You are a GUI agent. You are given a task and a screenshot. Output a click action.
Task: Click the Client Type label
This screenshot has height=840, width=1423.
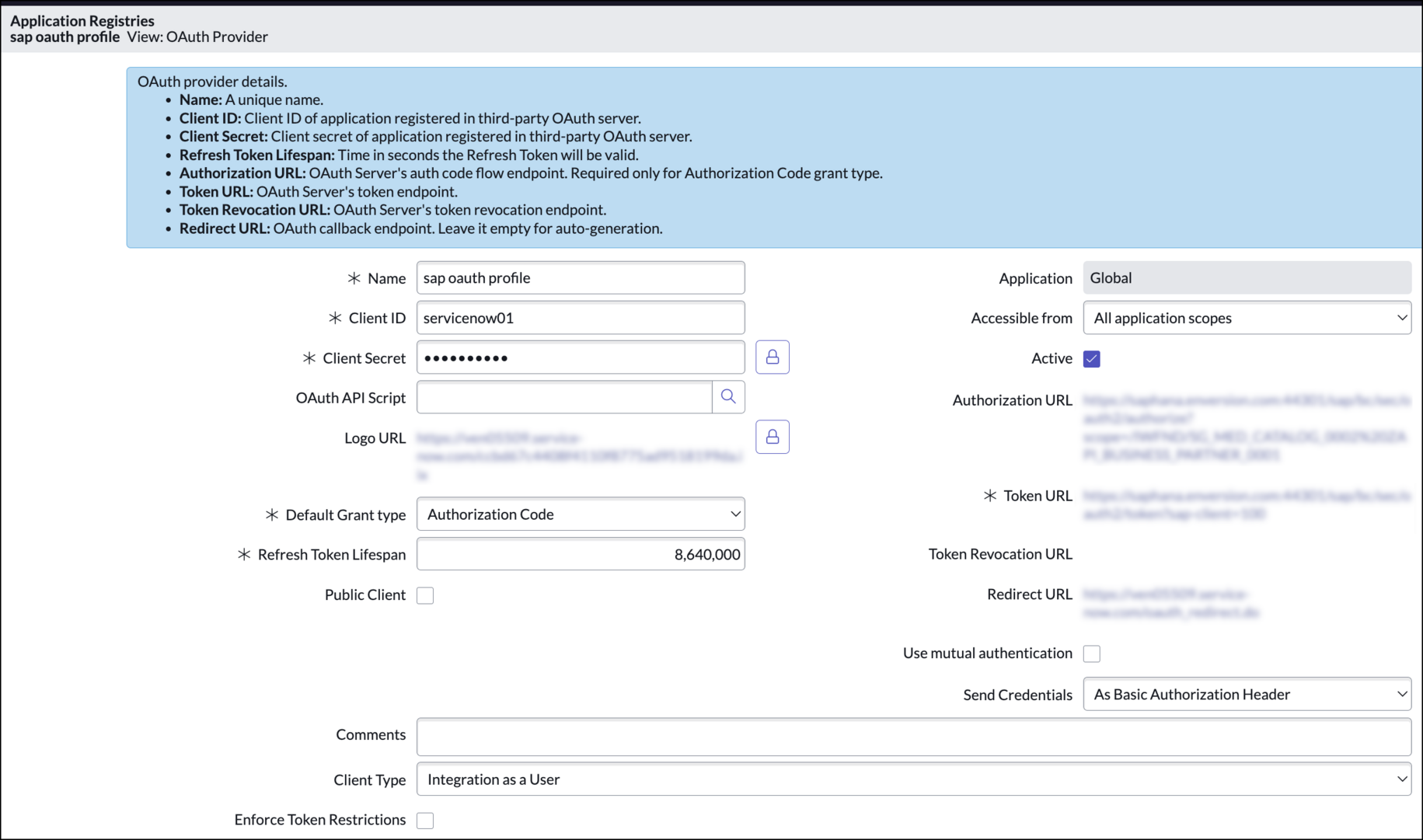[370, 780]
